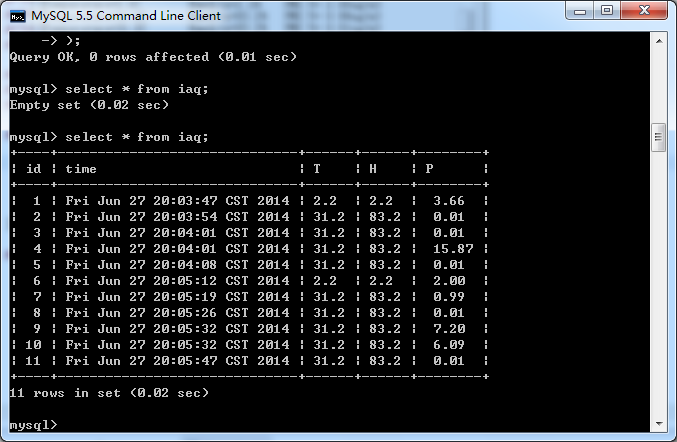Click P value '0.99' in row 7
The height and width of the screenshot is (442, 677).
(449, 297)
